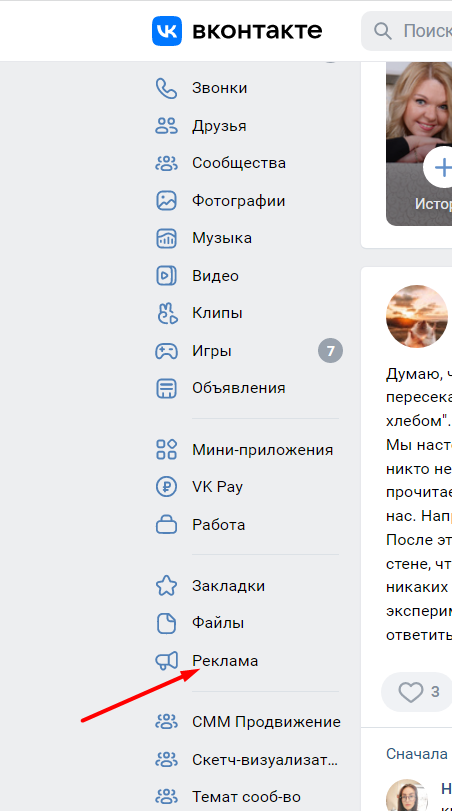Open Видео via the play icon
This screenshot has height=811, width=452.
pyautogui.click(x=167, y=276)
